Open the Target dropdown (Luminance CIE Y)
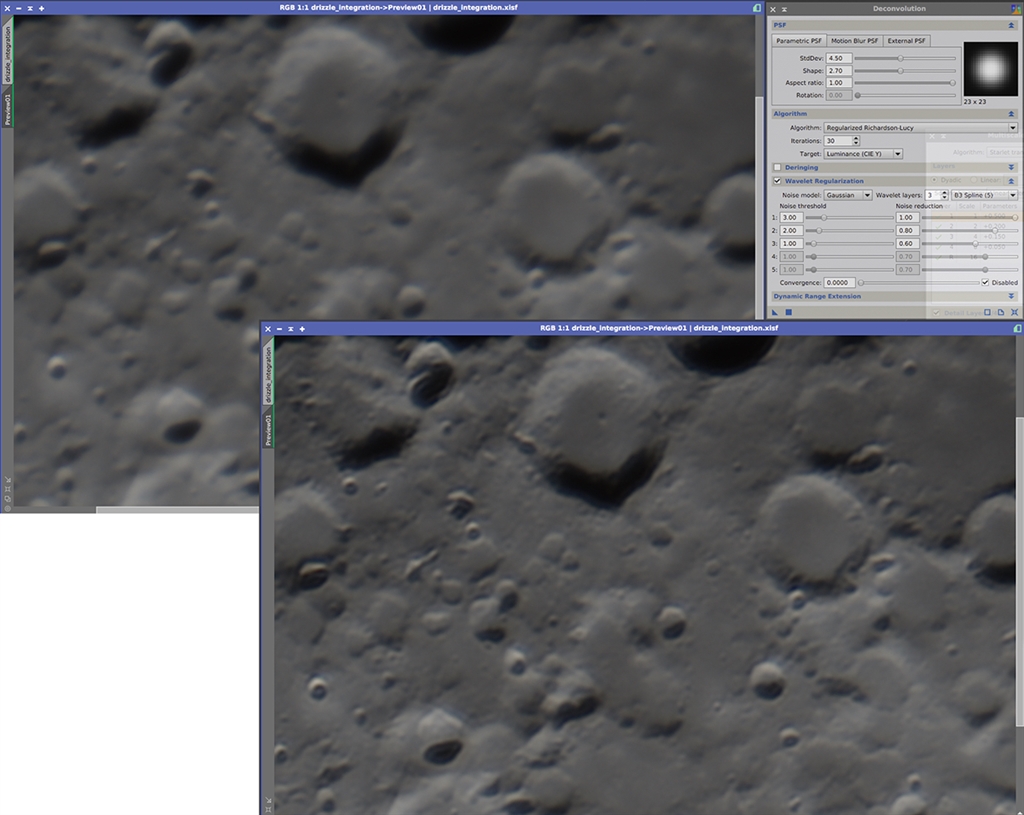This screenshot has height=815, width=1024. (863, 153)
